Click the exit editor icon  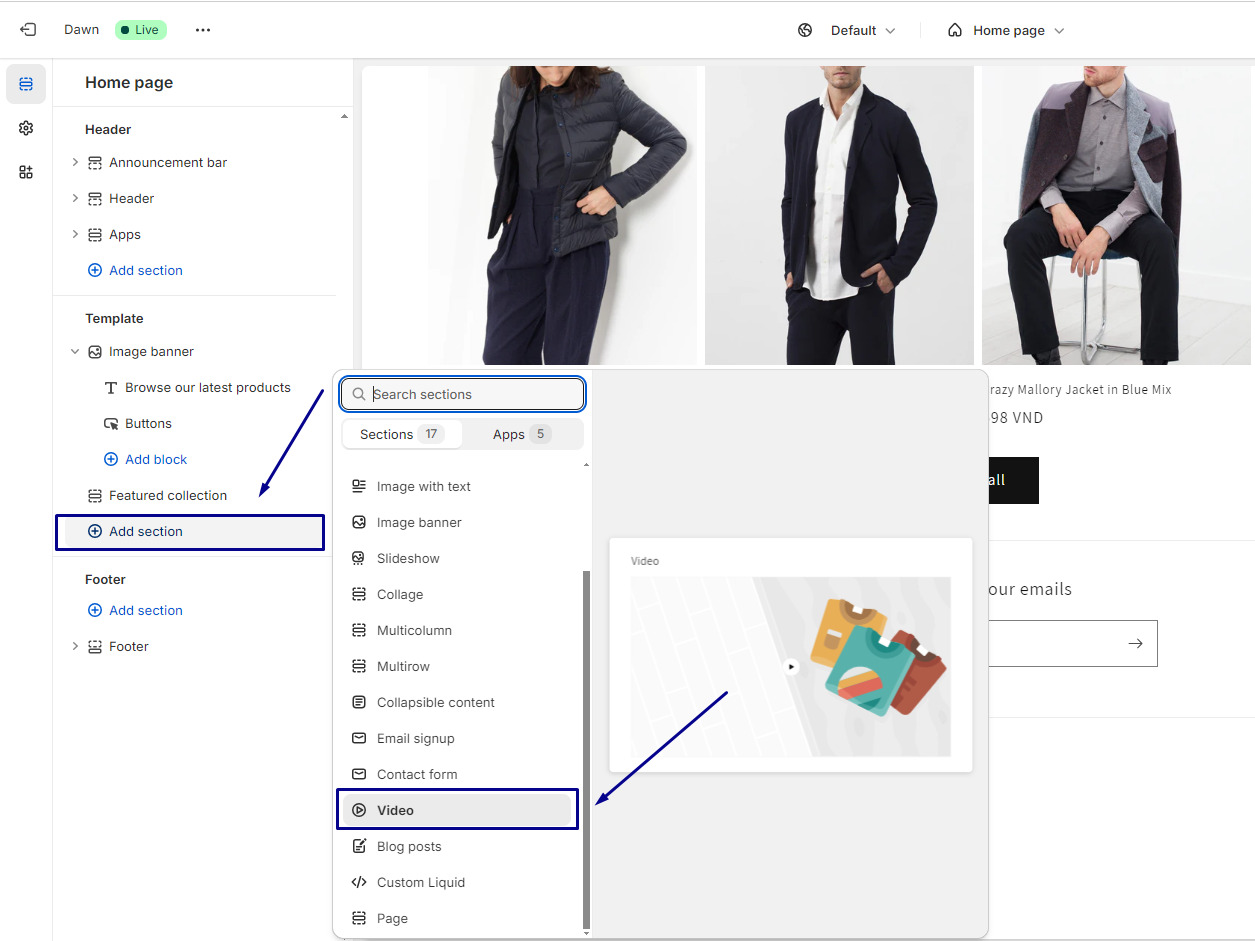tap(28, 30)
